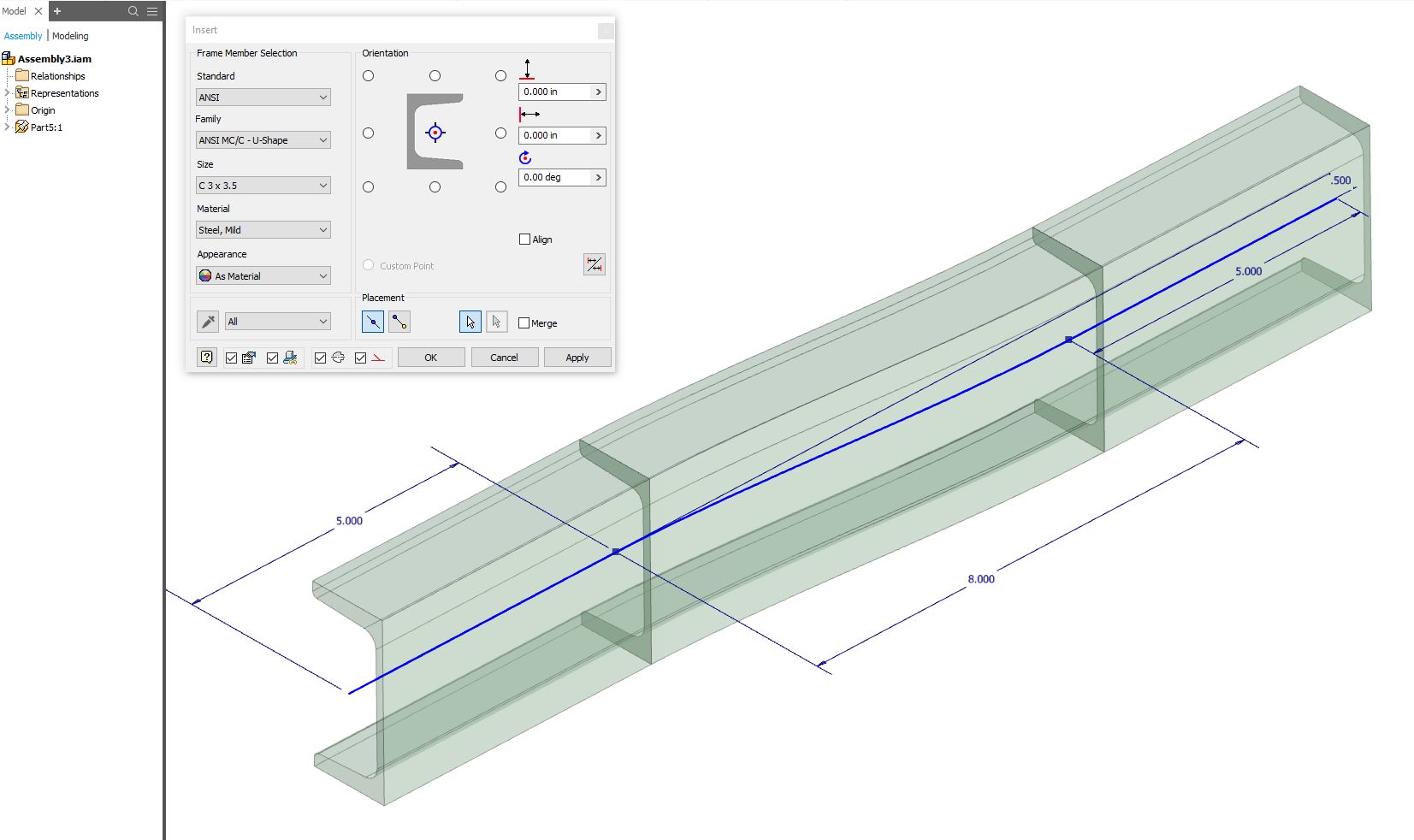Click the Select Objects arrow in Placement
This screenshot has width=1414, height=840.
(470, 322)
